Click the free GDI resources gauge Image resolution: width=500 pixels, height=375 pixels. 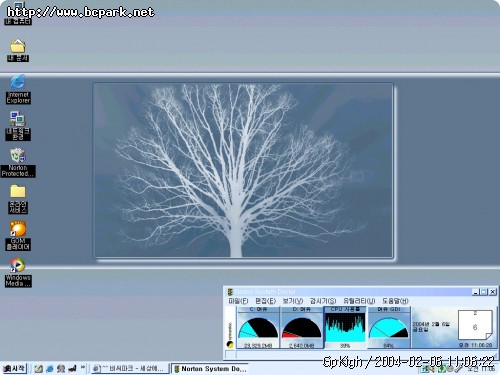389,328
